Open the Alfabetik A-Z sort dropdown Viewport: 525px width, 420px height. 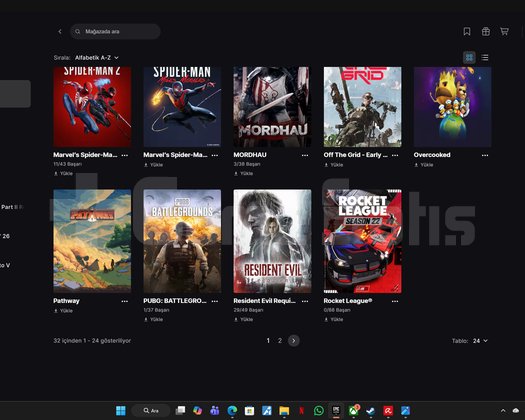(97, 58)
